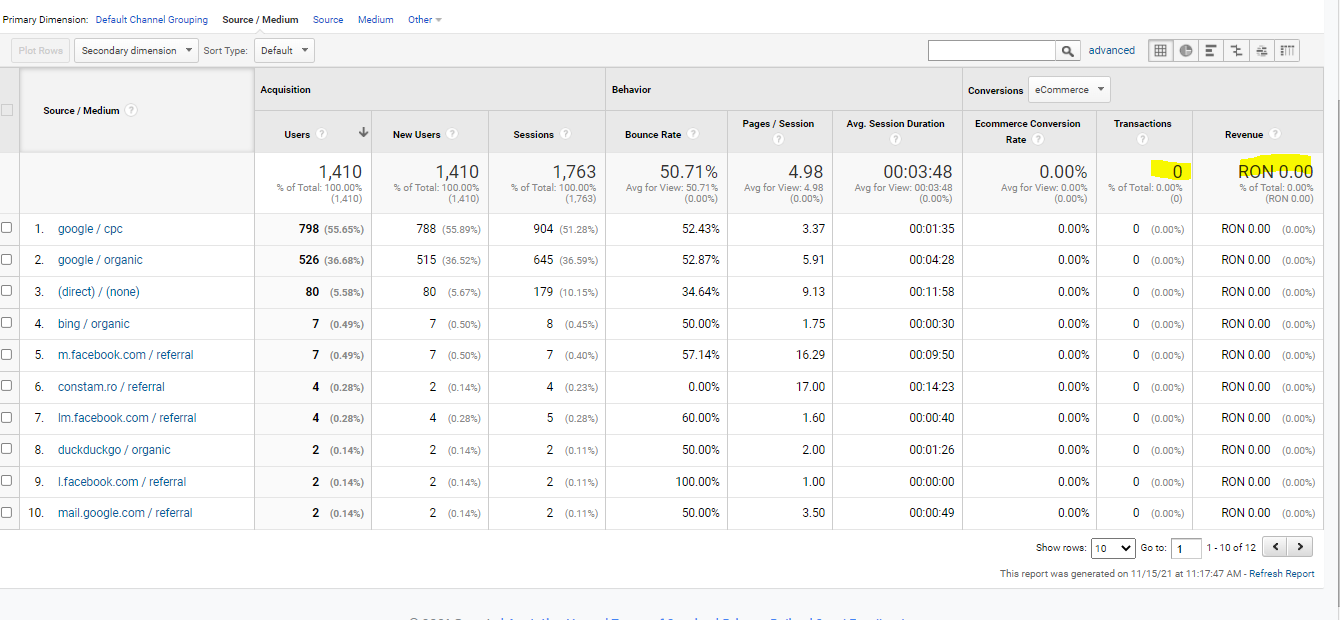Open help icon next to Users column
Screen dimensions: 1340x620
[321, 134]
